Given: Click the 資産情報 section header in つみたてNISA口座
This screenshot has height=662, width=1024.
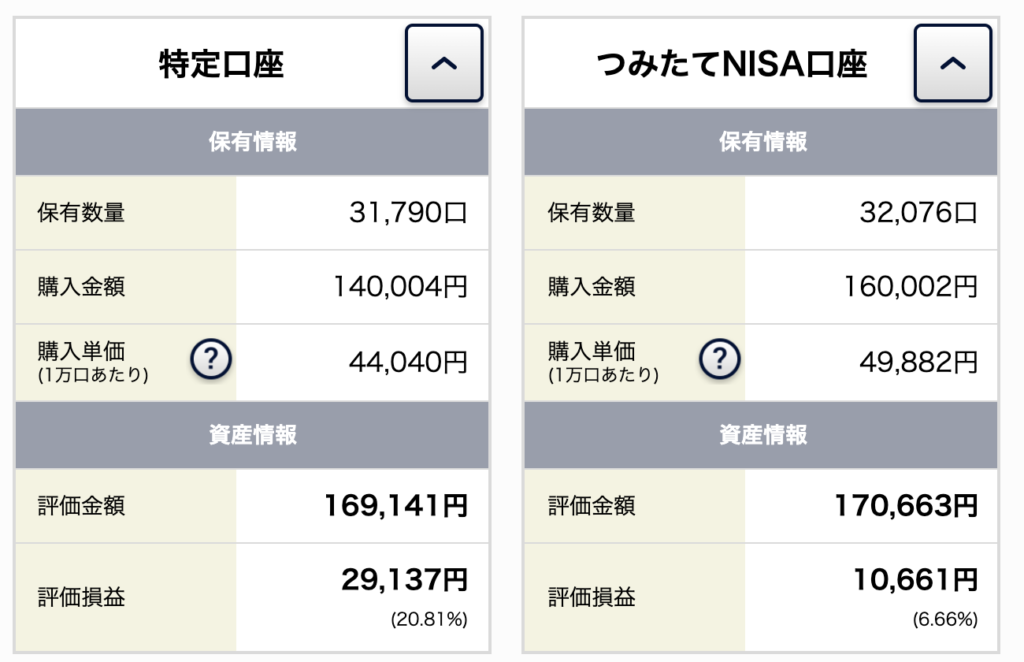Looking at the screenshot, I should coord(761,435).
